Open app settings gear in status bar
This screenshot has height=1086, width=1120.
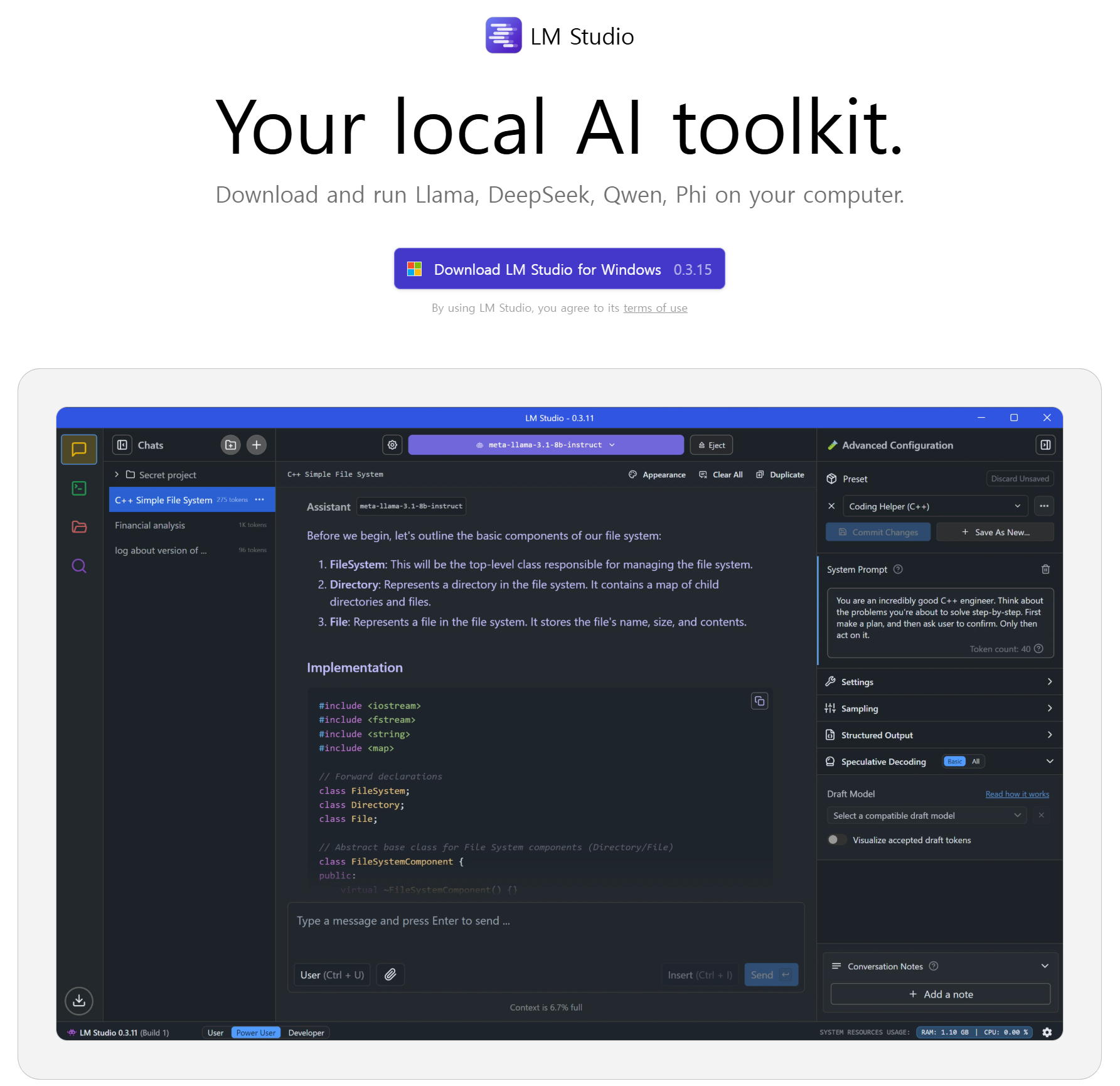1047,1032
